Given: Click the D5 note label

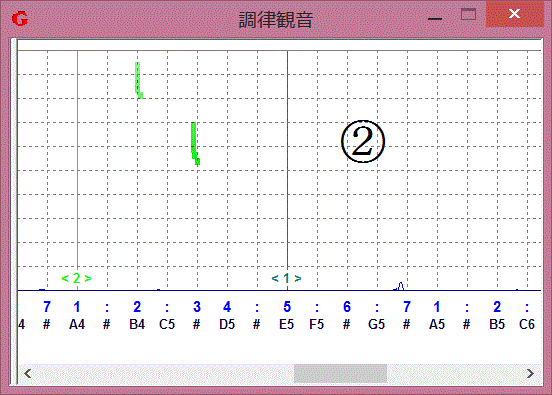Looking at the screenshot, I should pos(227,324).
